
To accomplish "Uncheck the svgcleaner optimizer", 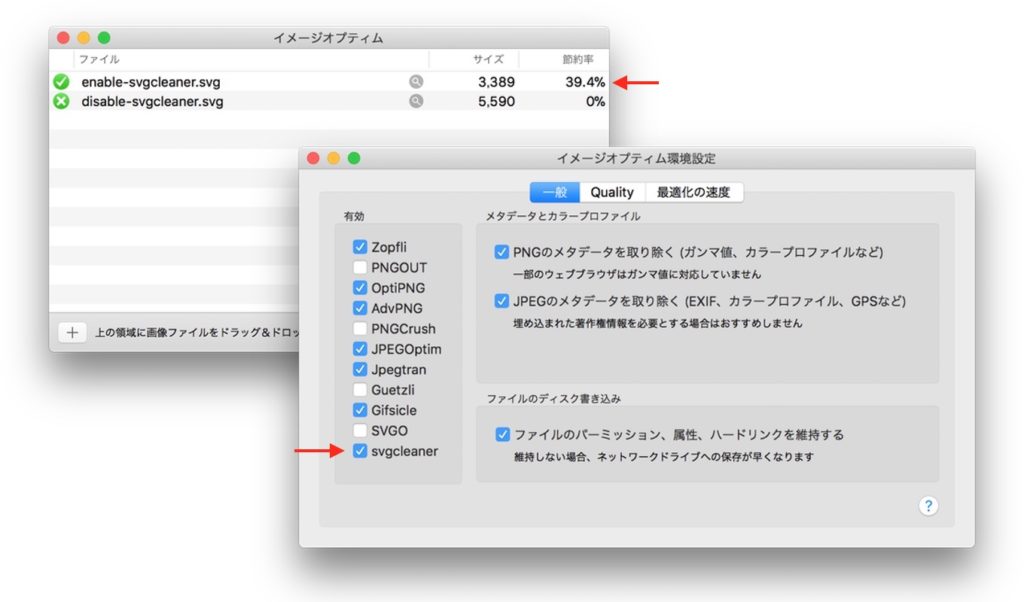I will coord(359,451).
